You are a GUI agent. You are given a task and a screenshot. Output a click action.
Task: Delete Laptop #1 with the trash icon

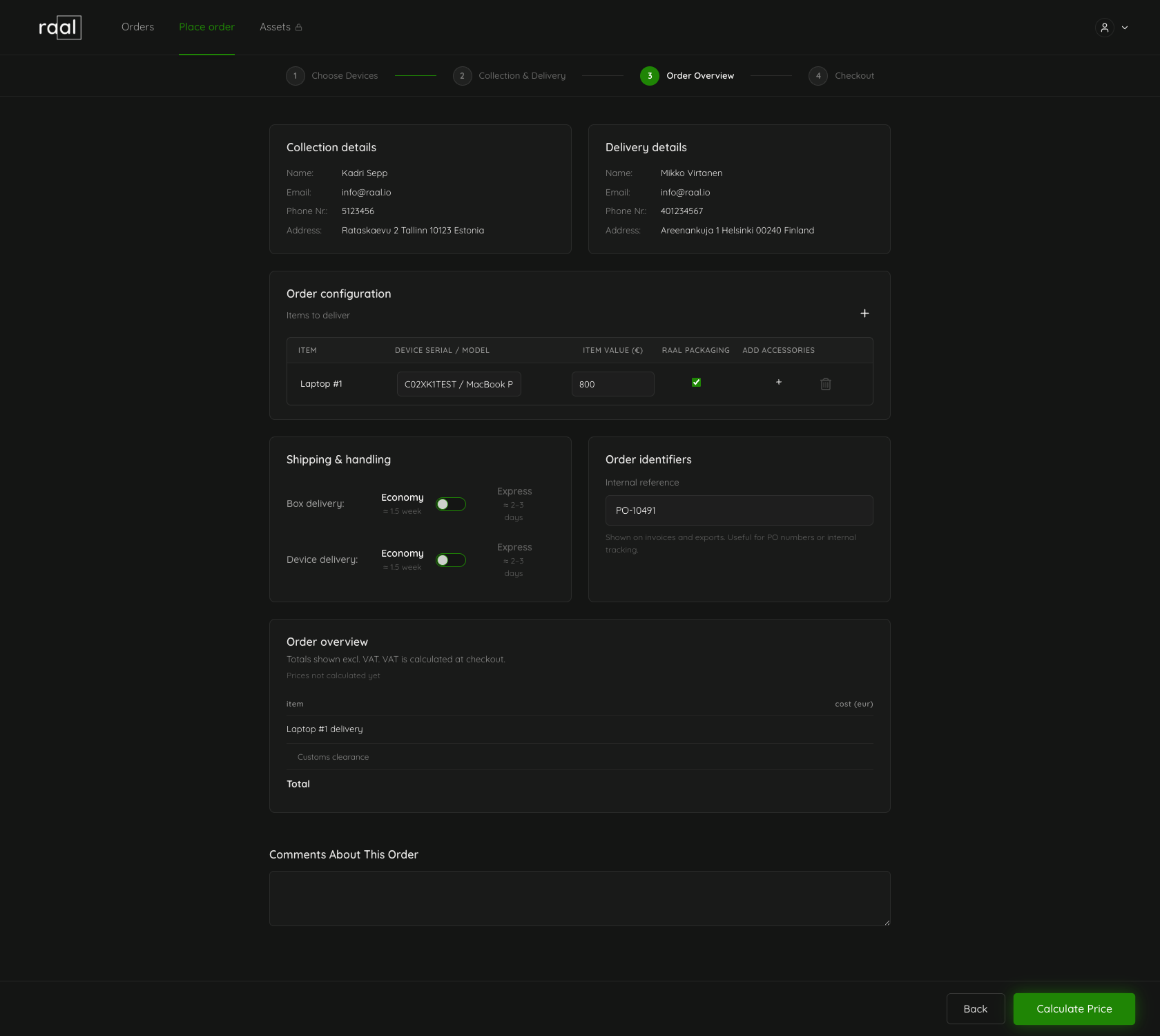pyautogui.click(x=826, y=384)
